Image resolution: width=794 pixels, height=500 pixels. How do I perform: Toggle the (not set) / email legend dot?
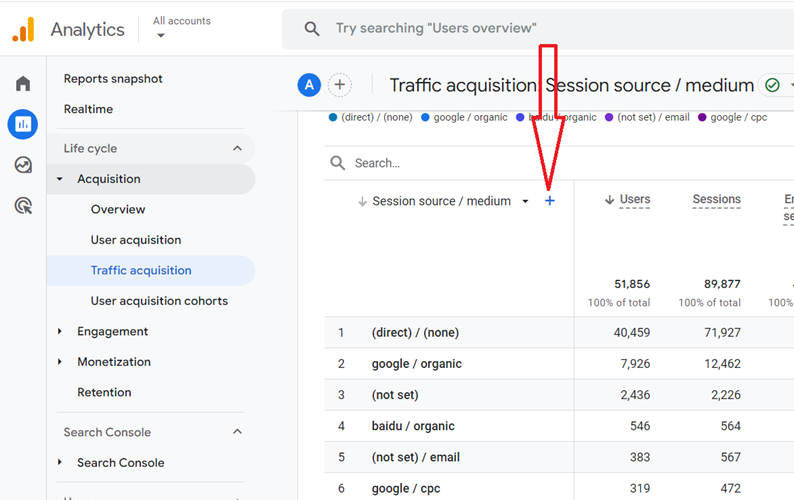tap(609, 118)
